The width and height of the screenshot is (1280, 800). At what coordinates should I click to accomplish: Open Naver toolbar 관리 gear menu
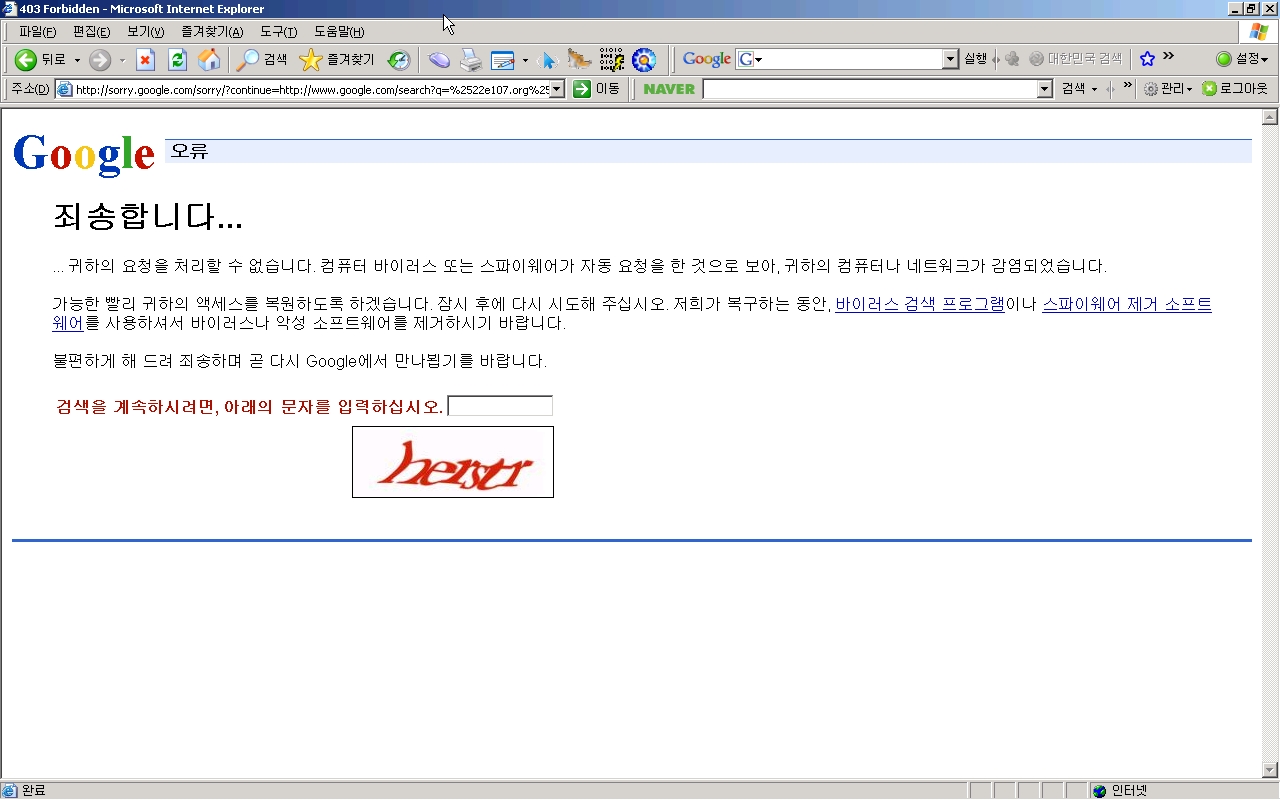1168,89
